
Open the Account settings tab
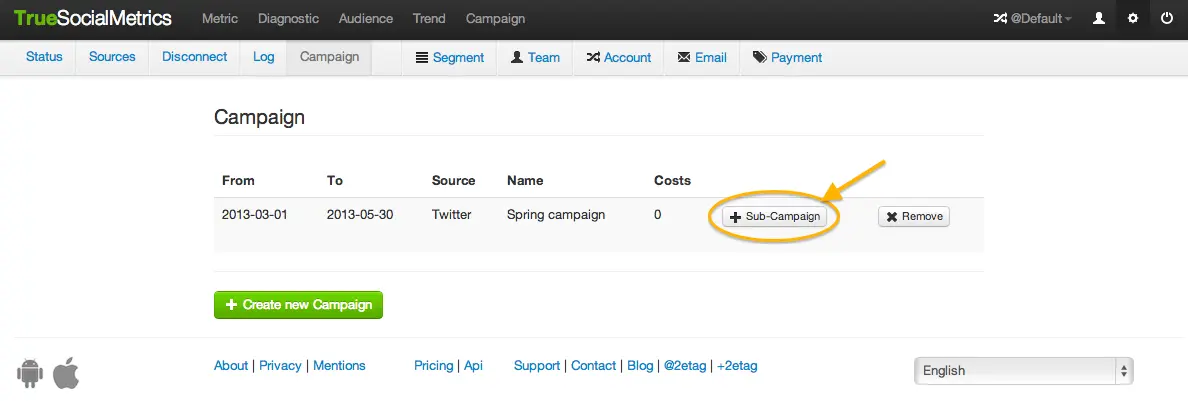(x=619, y=58)
